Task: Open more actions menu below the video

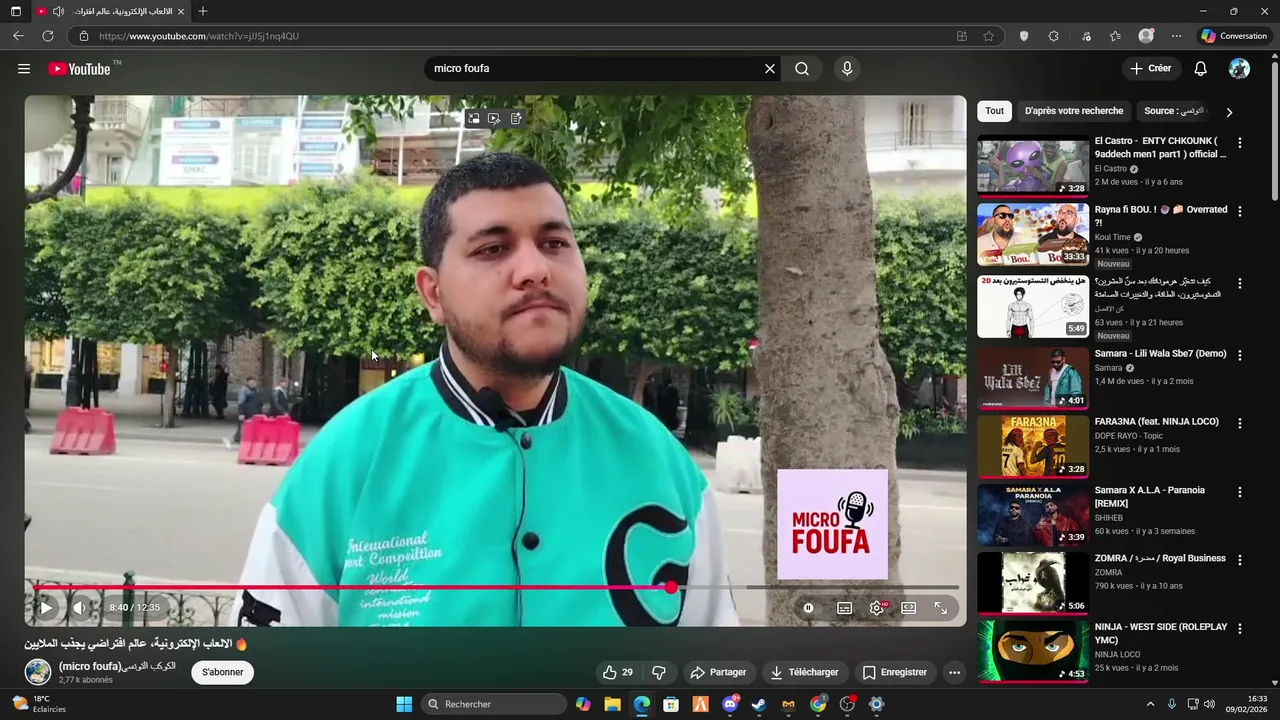Action: (954, 672)
